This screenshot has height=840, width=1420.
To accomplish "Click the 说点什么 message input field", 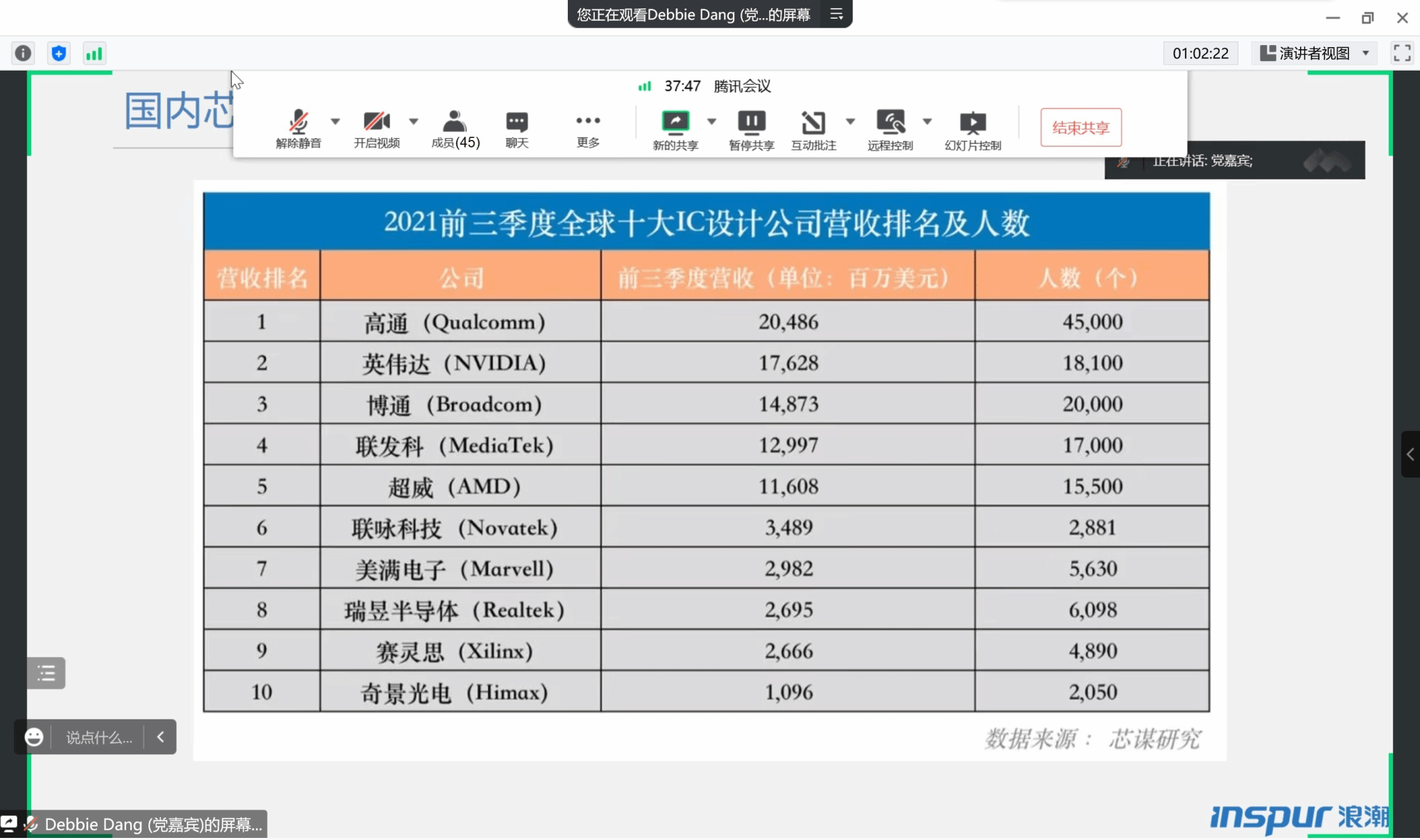I will [98, 737].
